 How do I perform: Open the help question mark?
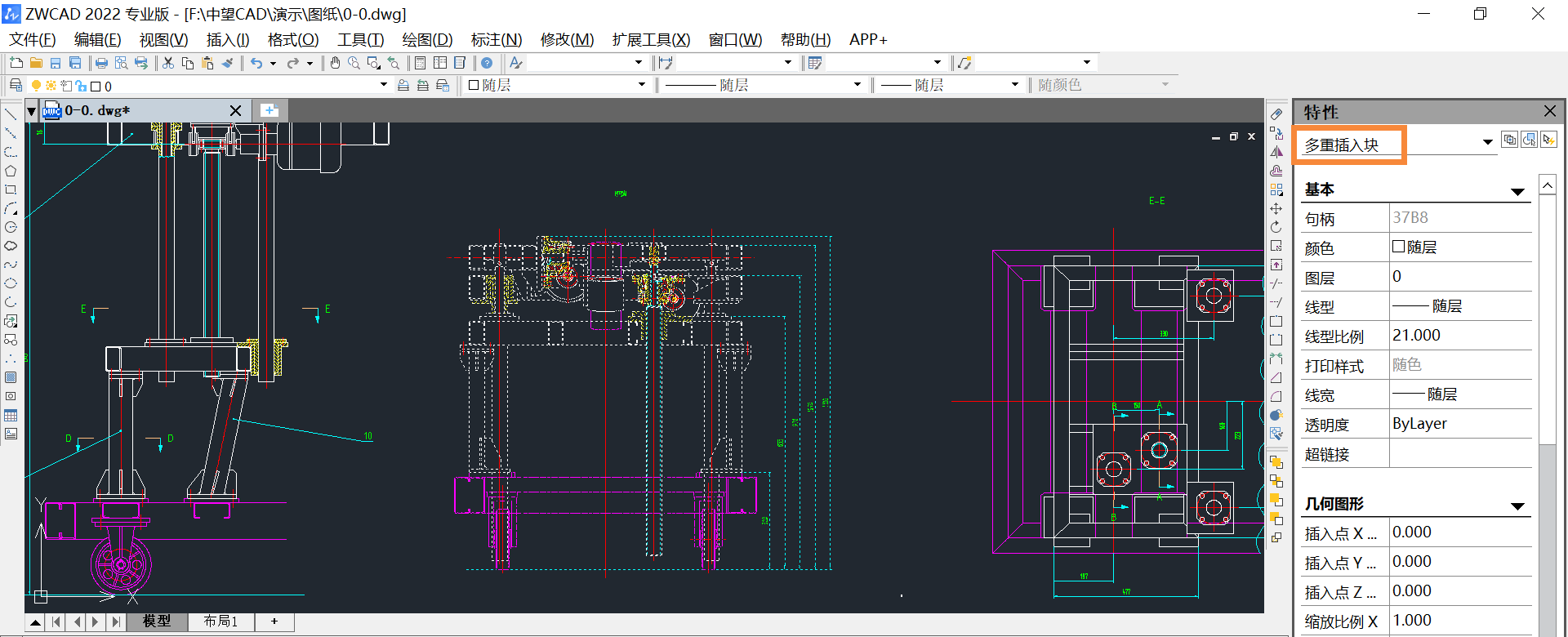point(487,63)
